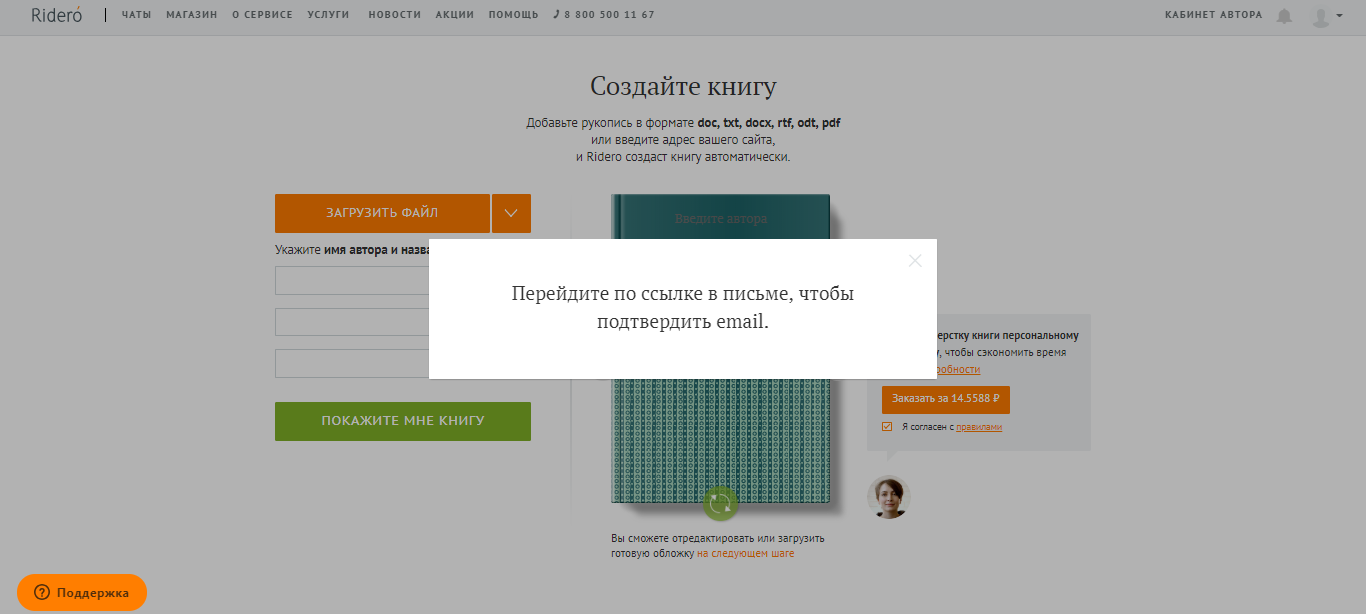Open the notifications bell
Image resolution: width=1366 pixels, height=614 pixels.
1284,16
